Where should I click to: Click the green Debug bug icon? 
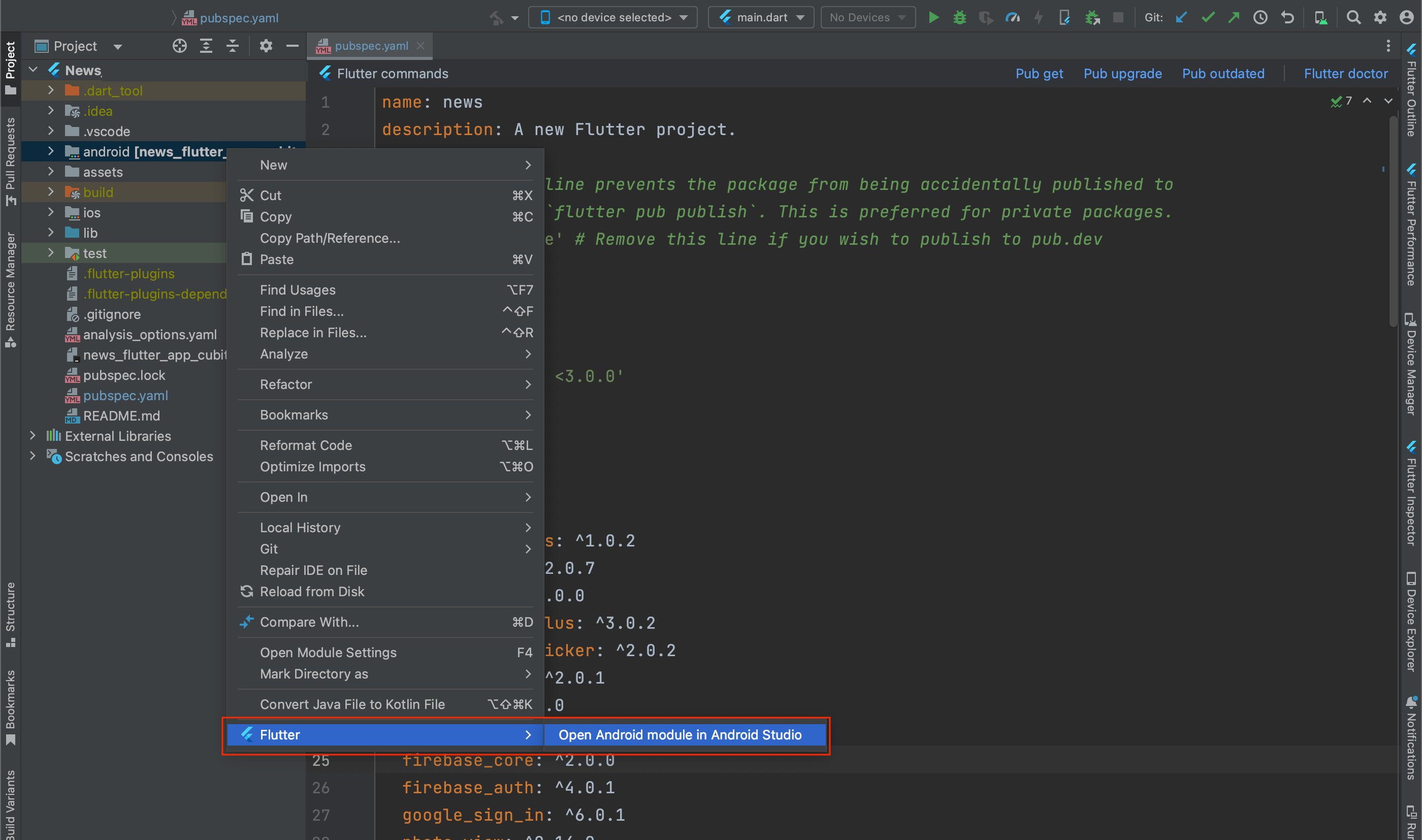[960, 18]
